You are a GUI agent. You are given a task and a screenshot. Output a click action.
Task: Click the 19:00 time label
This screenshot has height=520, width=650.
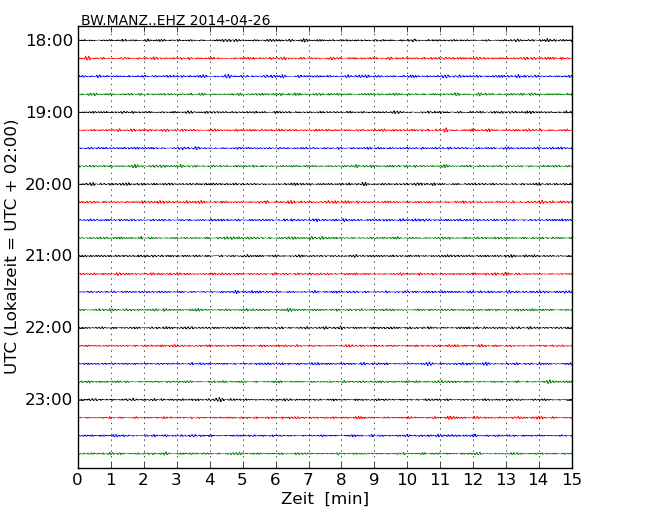tap(49, 112)
